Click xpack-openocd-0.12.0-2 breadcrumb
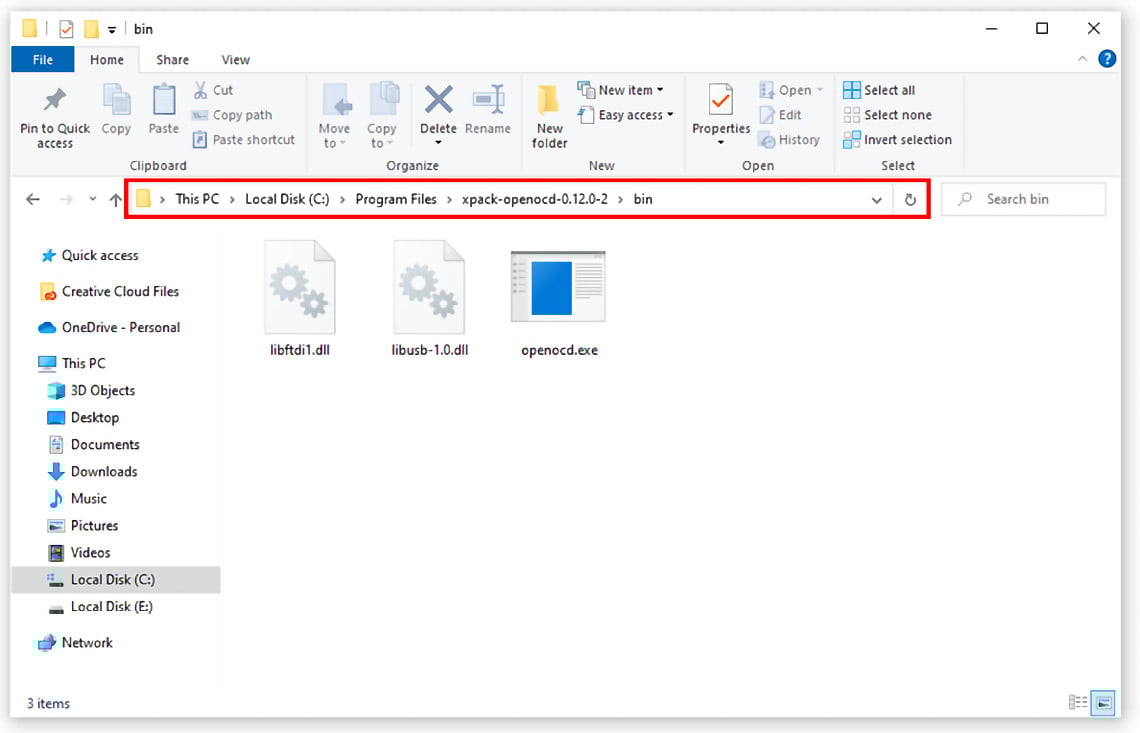This screenshot has height=733, width=1140. [x=534, y=199]
